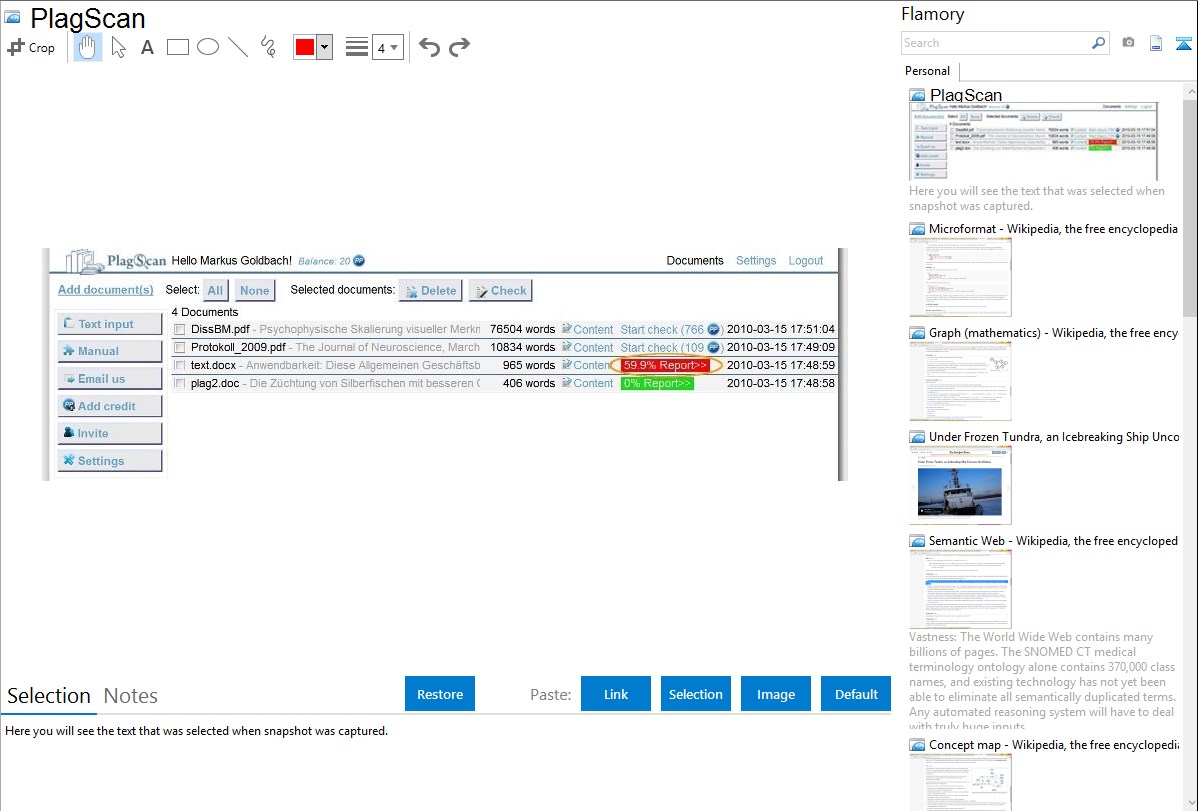Click the icon beside Semantic Web title
Image resolution: width=1198 pixels, height=811 pixels.
[917, 541]
